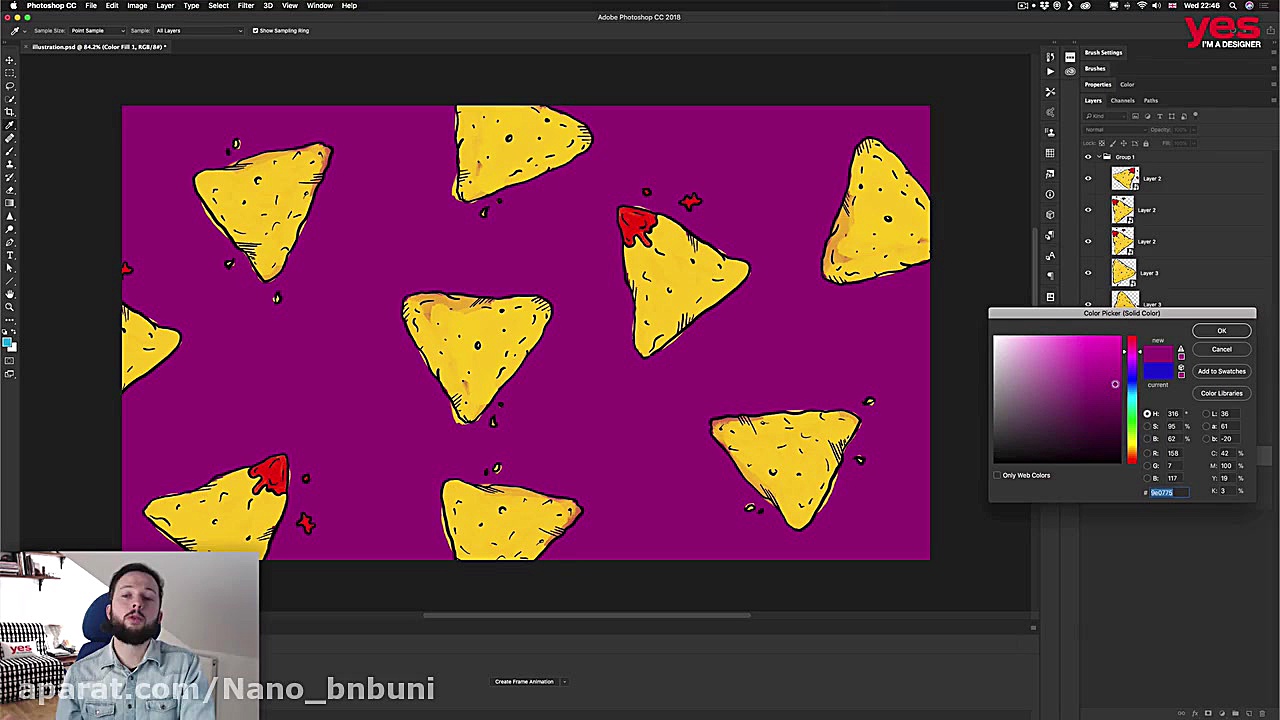Screen dimensions: 1280x720
Task: Select the Zoom tool
Action: [10, 307]
